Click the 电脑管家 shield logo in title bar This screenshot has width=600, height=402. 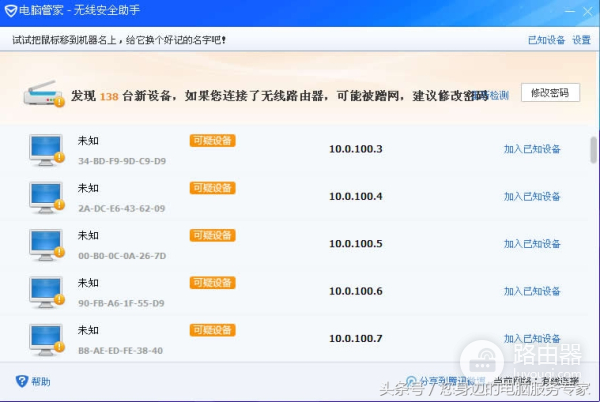pos(11,11)
